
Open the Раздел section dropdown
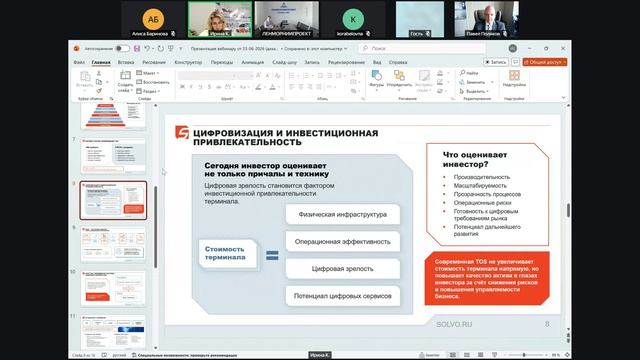point(149,91)
